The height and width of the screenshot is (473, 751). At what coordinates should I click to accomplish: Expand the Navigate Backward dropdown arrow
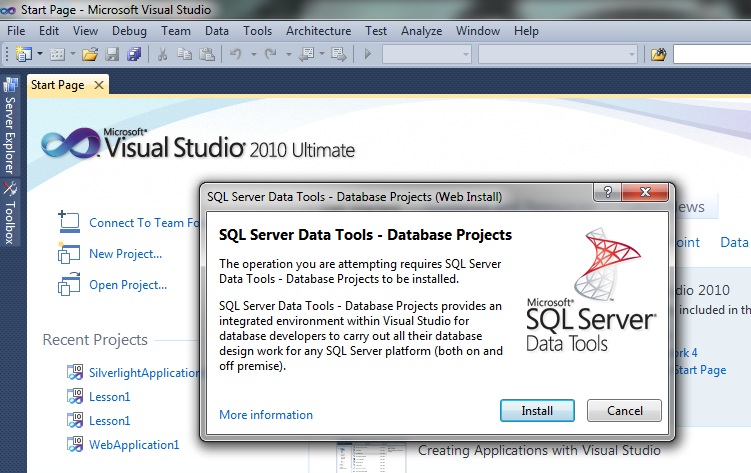322,54
